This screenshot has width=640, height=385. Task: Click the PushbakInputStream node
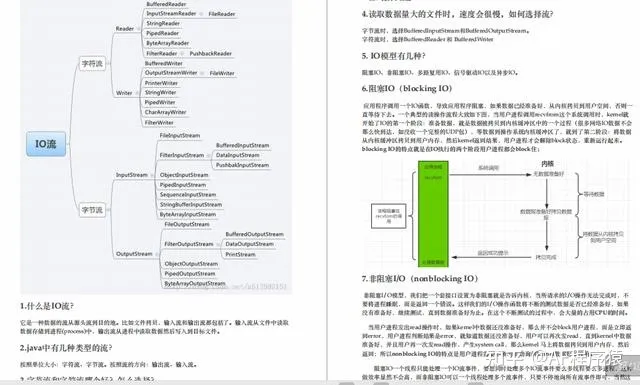click(242, 165)
